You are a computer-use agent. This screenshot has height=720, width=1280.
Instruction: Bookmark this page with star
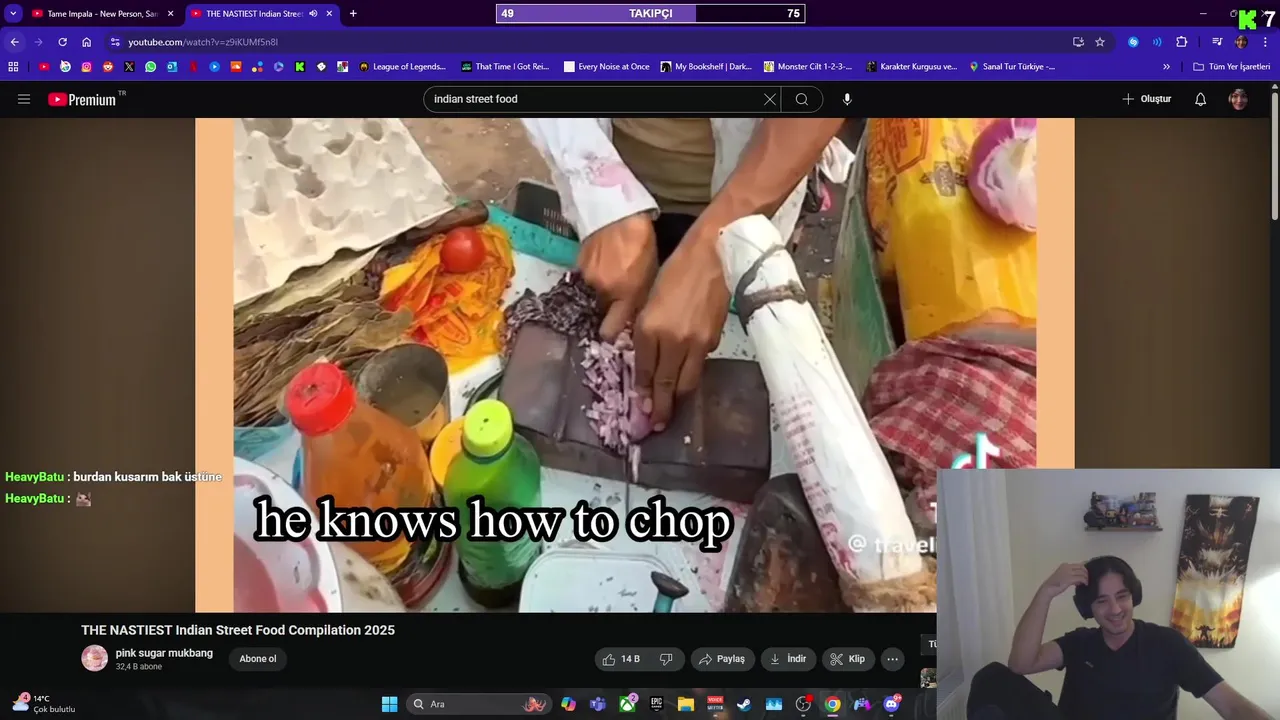coord(1100,42)
